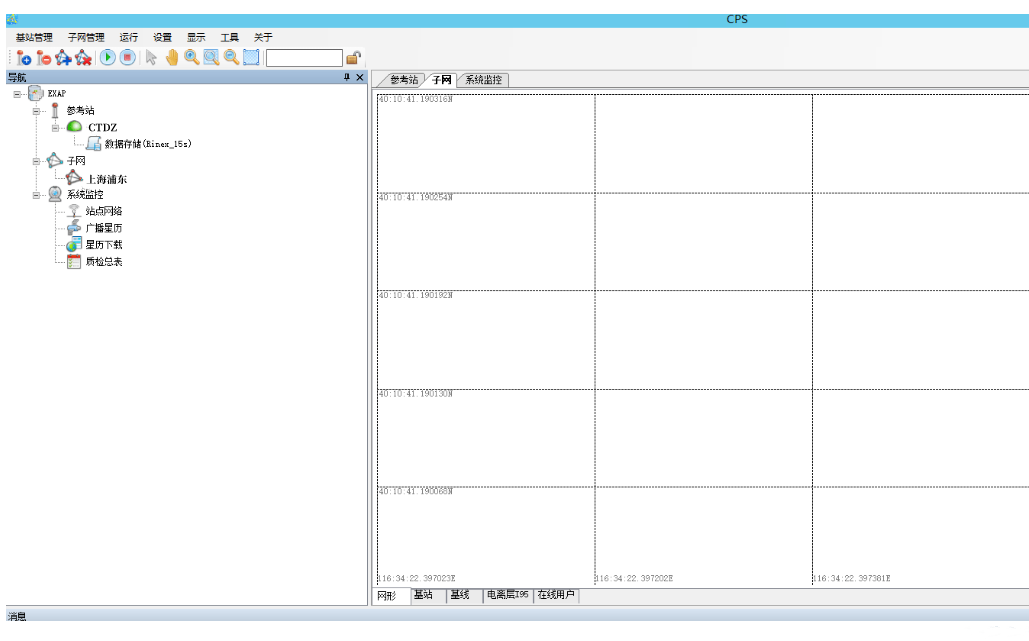Switch to the 电离层I95 bottom tab
1029x641 pixels.
pos(507,595)
